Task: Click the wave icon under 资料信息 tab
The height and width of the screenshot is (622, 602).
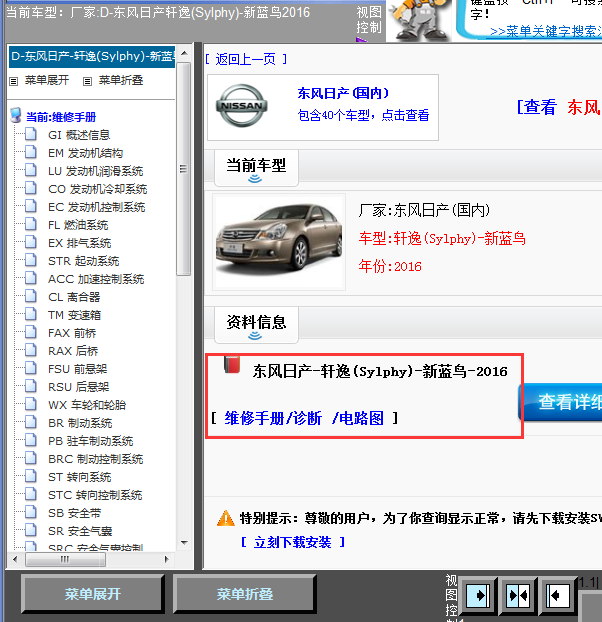Action: (255, 336)
